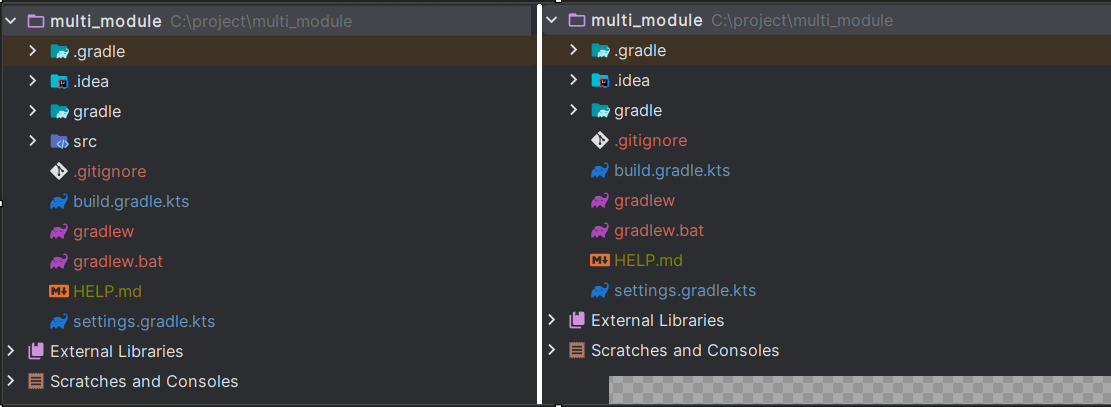
Task: Click External Libraries icon in right panel
Action: point(577,320)
